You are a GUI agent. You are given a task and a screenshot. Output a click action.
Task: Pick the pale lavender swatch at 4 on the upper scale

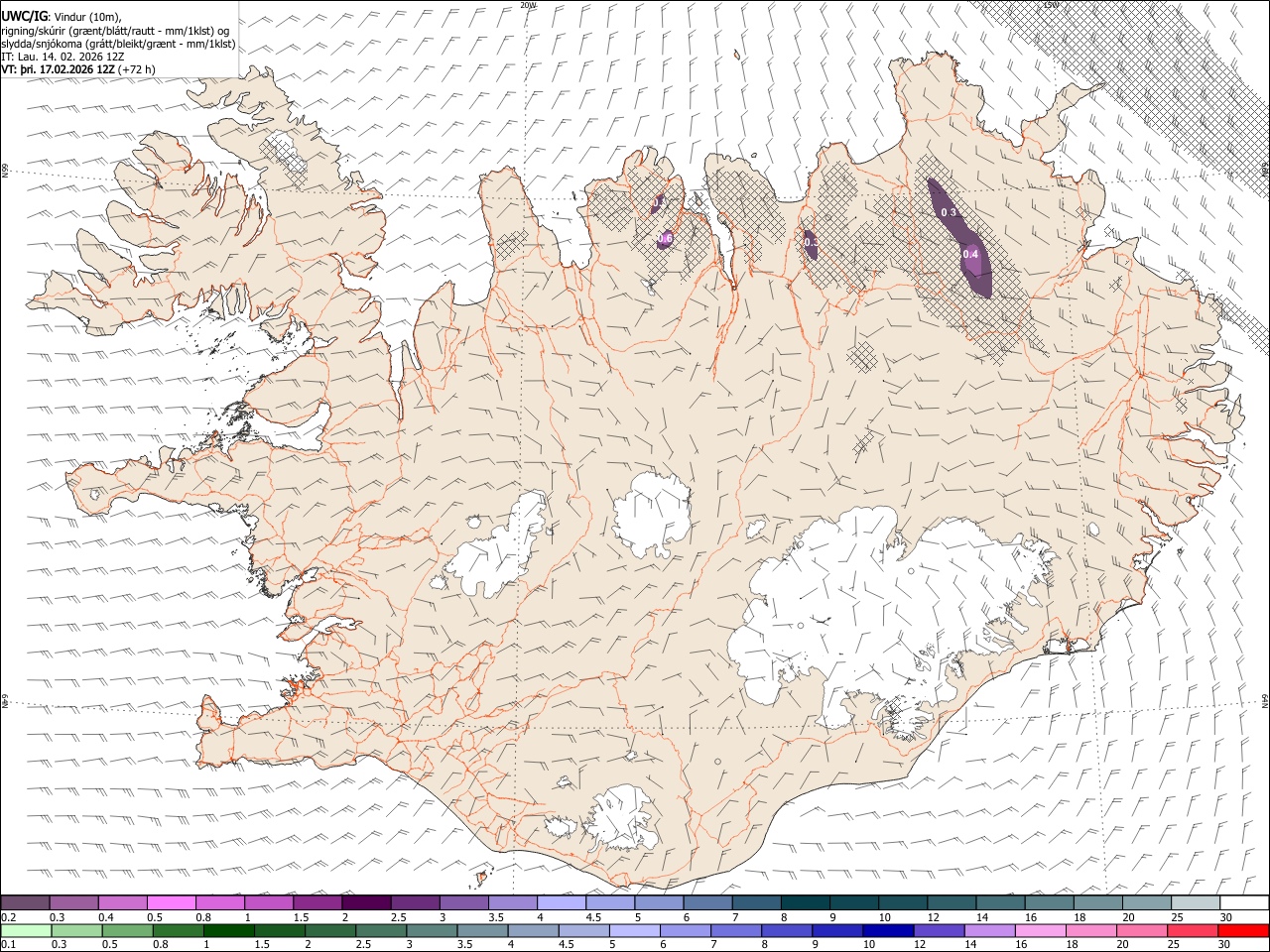click(x=561, y=903)
